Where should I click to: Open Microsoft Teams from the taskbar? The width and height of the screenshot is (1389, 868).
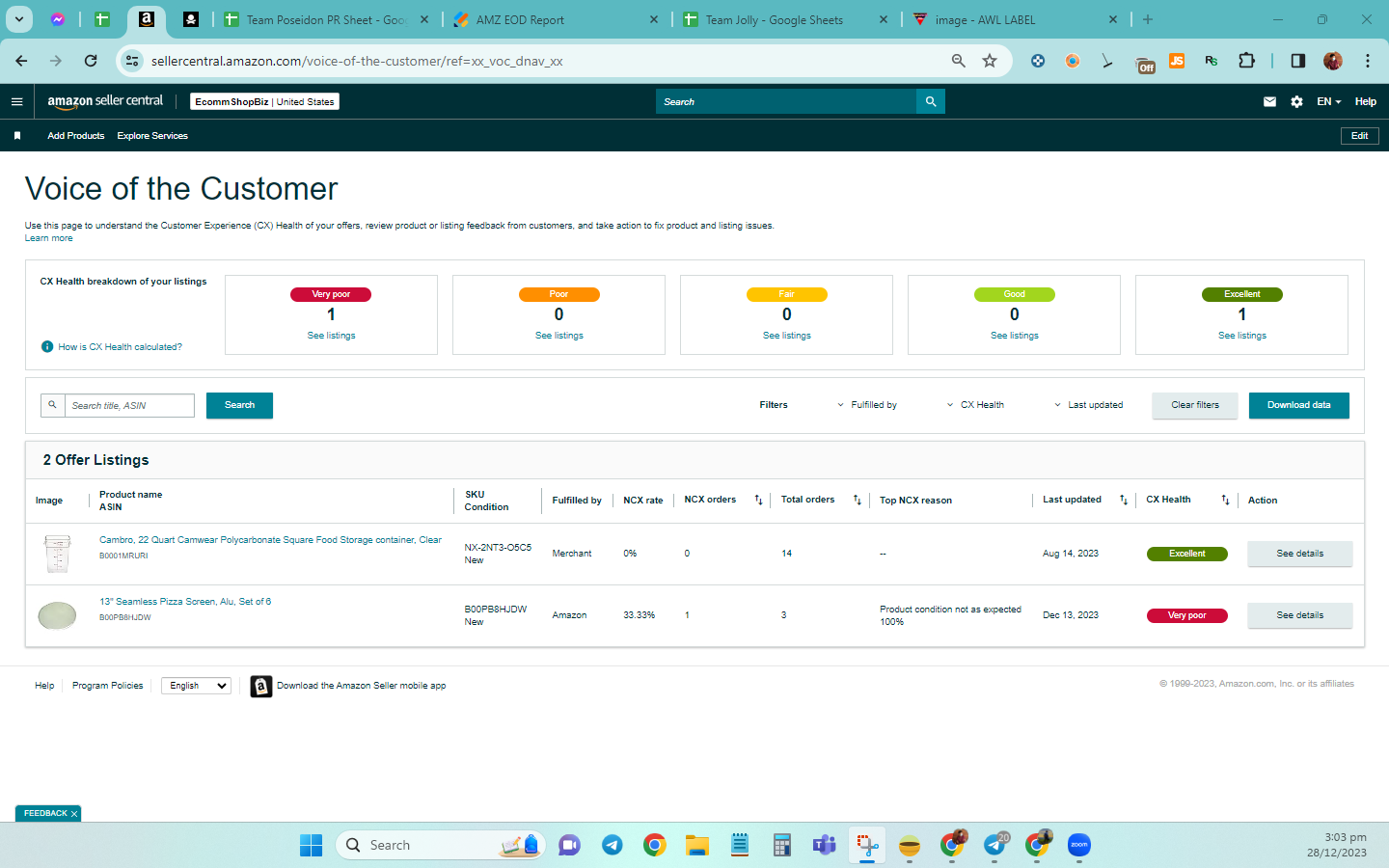pyautogui.click(x=824, y=846)
